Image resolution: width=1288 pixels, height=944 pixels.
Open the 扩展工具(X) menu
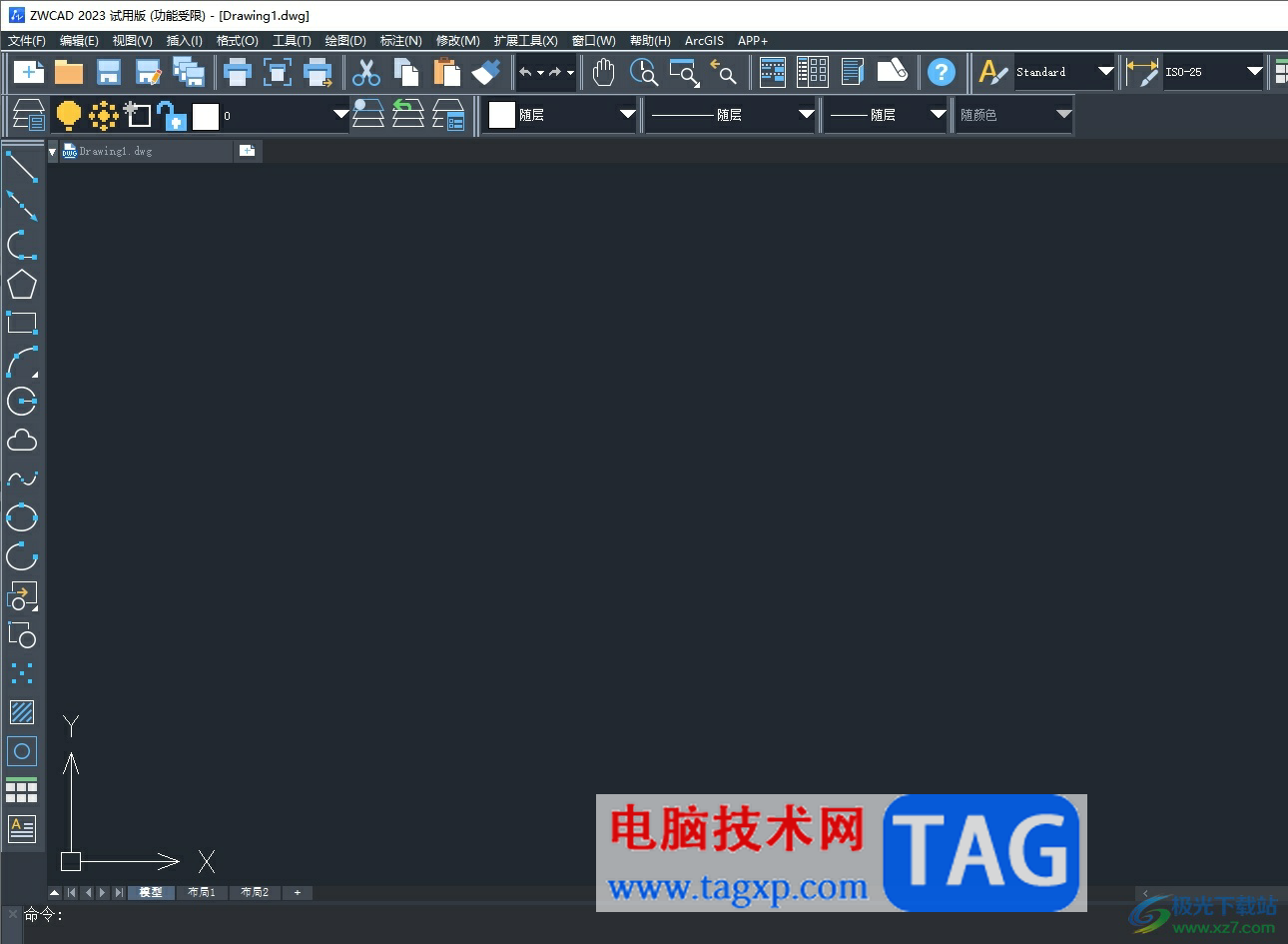(525, 41)
